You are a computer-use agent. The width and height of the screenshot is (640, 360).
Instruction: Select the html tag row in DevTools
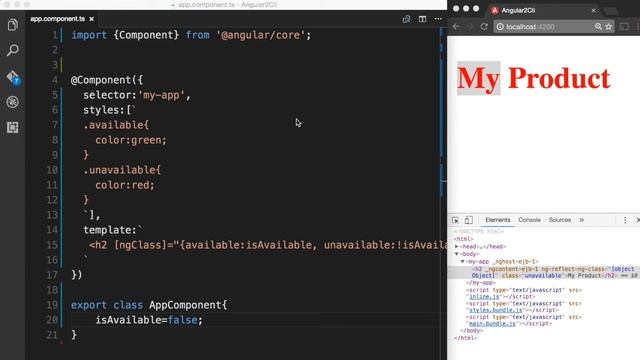[x=464, y=239]
